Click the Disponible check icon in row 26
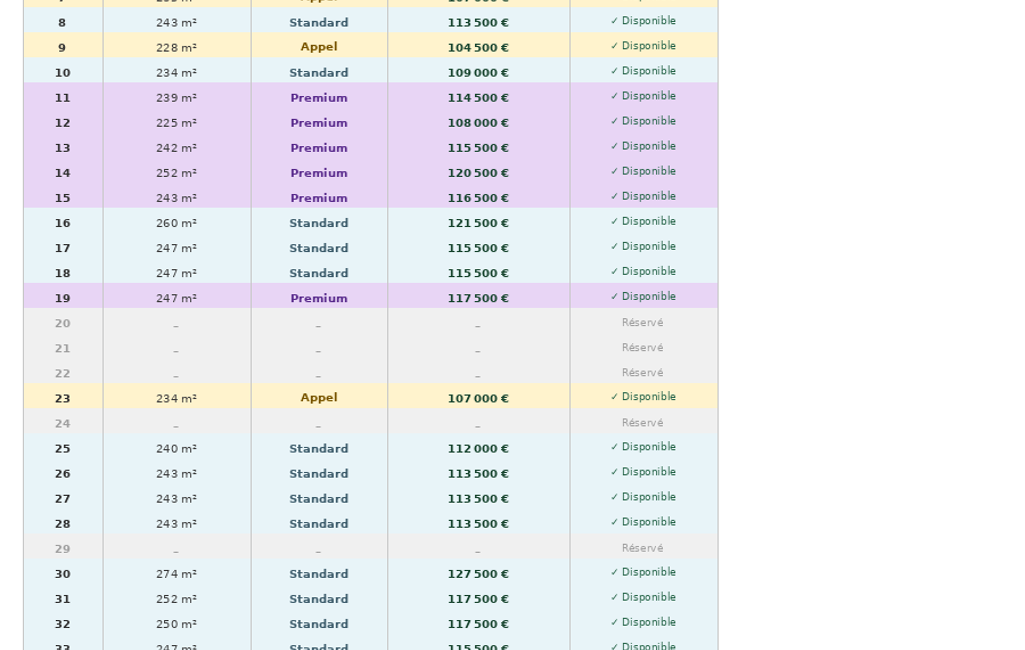 click(x=614, y=472)
